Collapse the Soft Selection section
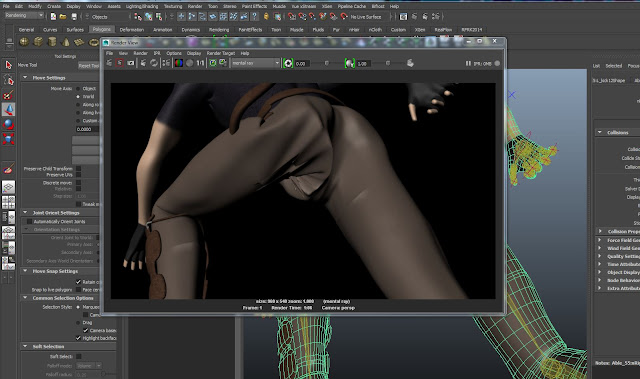The image size is (640, 379). 25,346
